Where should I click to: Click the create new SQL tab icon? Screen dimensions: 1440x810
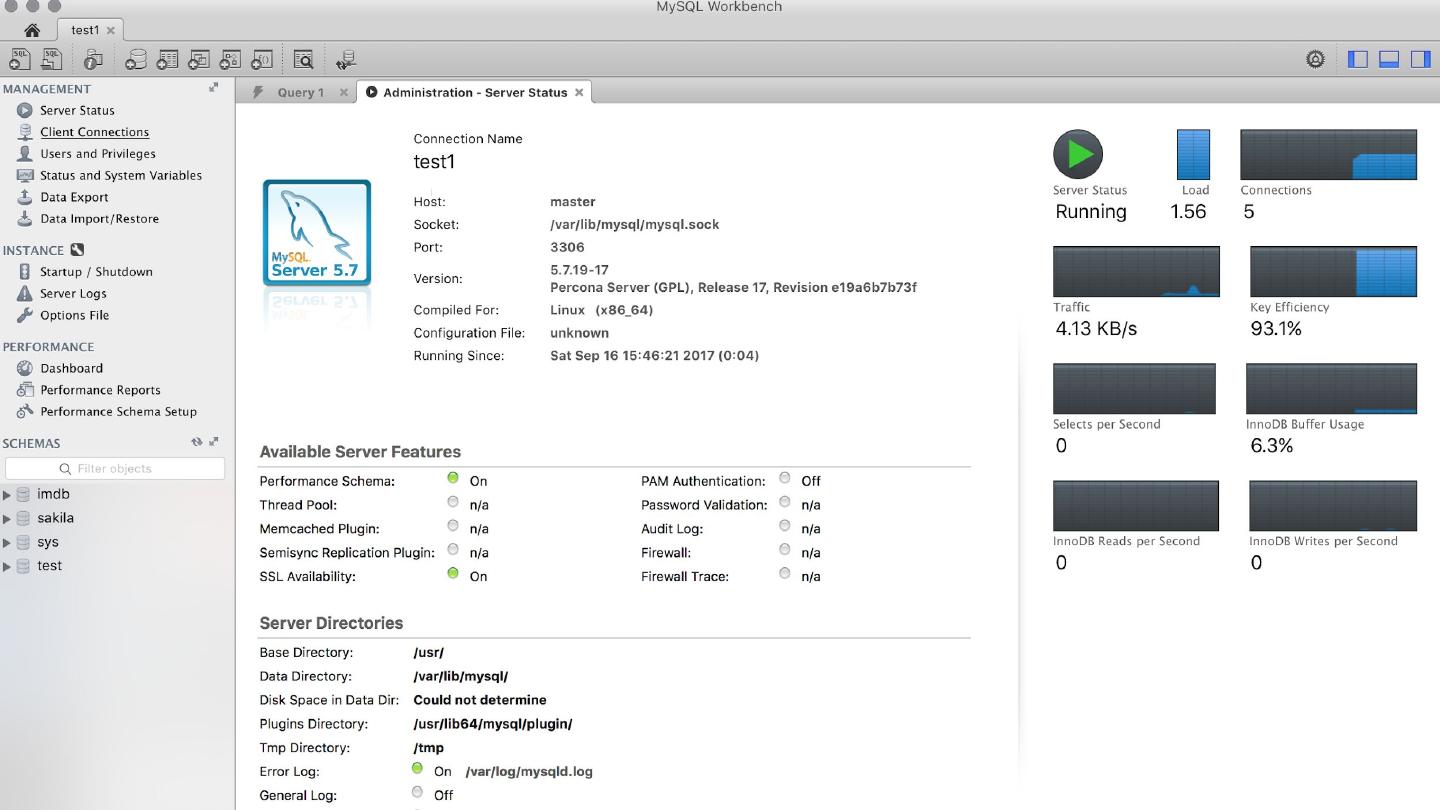point(19,60)
